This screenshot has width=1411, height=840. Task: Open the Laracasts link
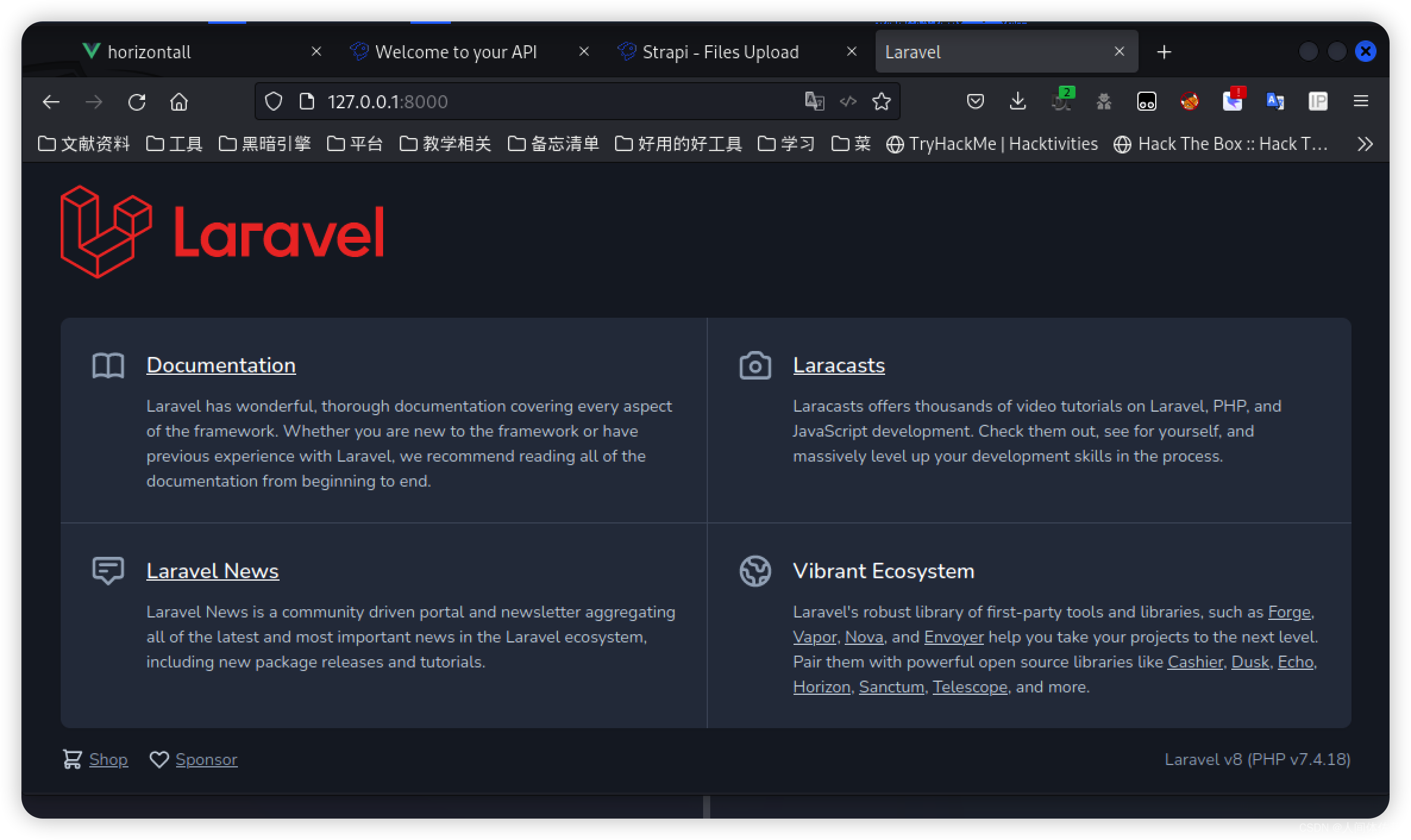[839, 365]
